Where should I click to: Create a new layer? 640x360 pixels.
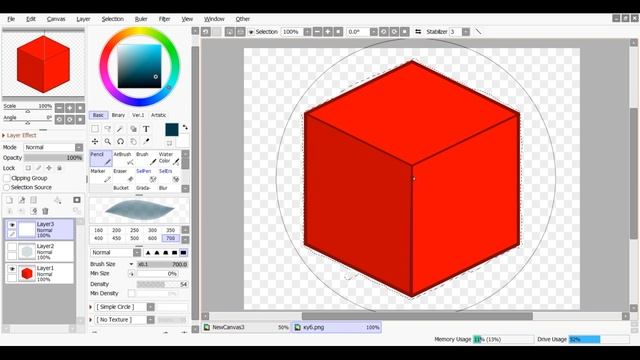pyautogui.click(x=9, y=200)
